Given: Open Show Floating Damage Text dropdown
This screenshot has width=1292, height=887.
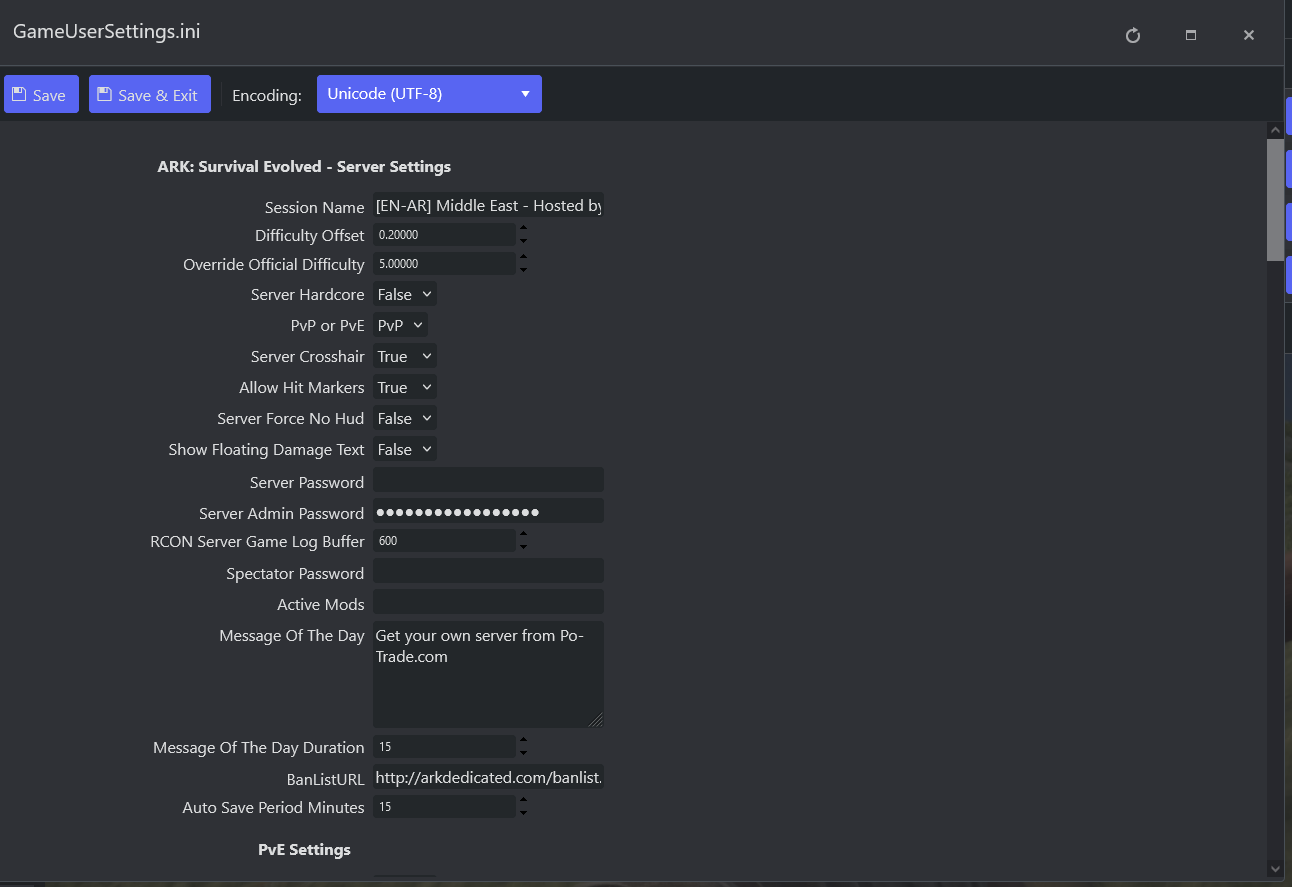Looking at the screenshot, I should click(404, 449).
